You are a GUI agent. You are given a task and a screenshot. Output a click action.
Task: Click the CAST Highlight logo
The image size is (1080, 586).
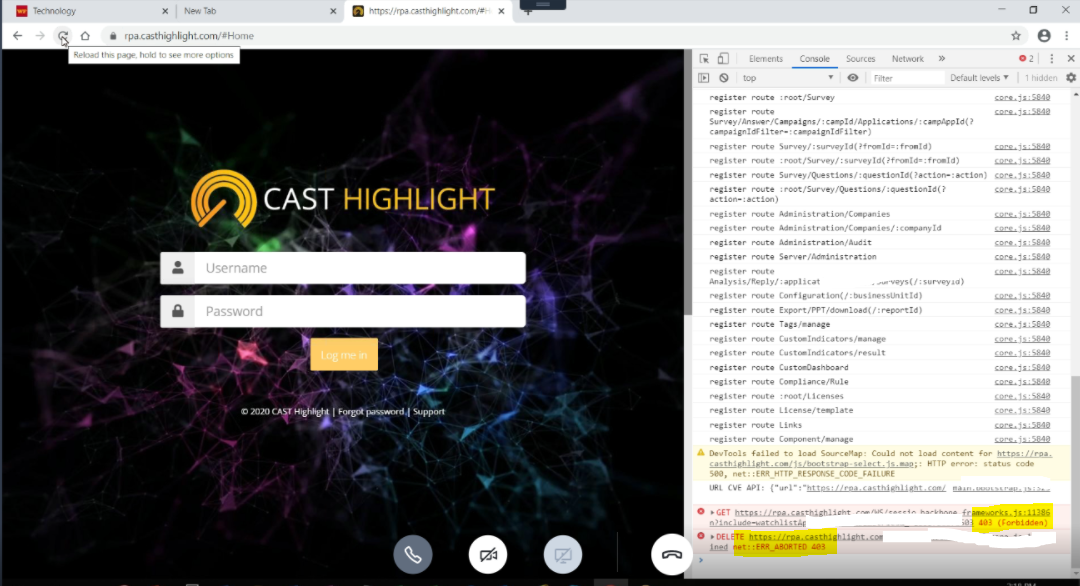coord(343,199)
